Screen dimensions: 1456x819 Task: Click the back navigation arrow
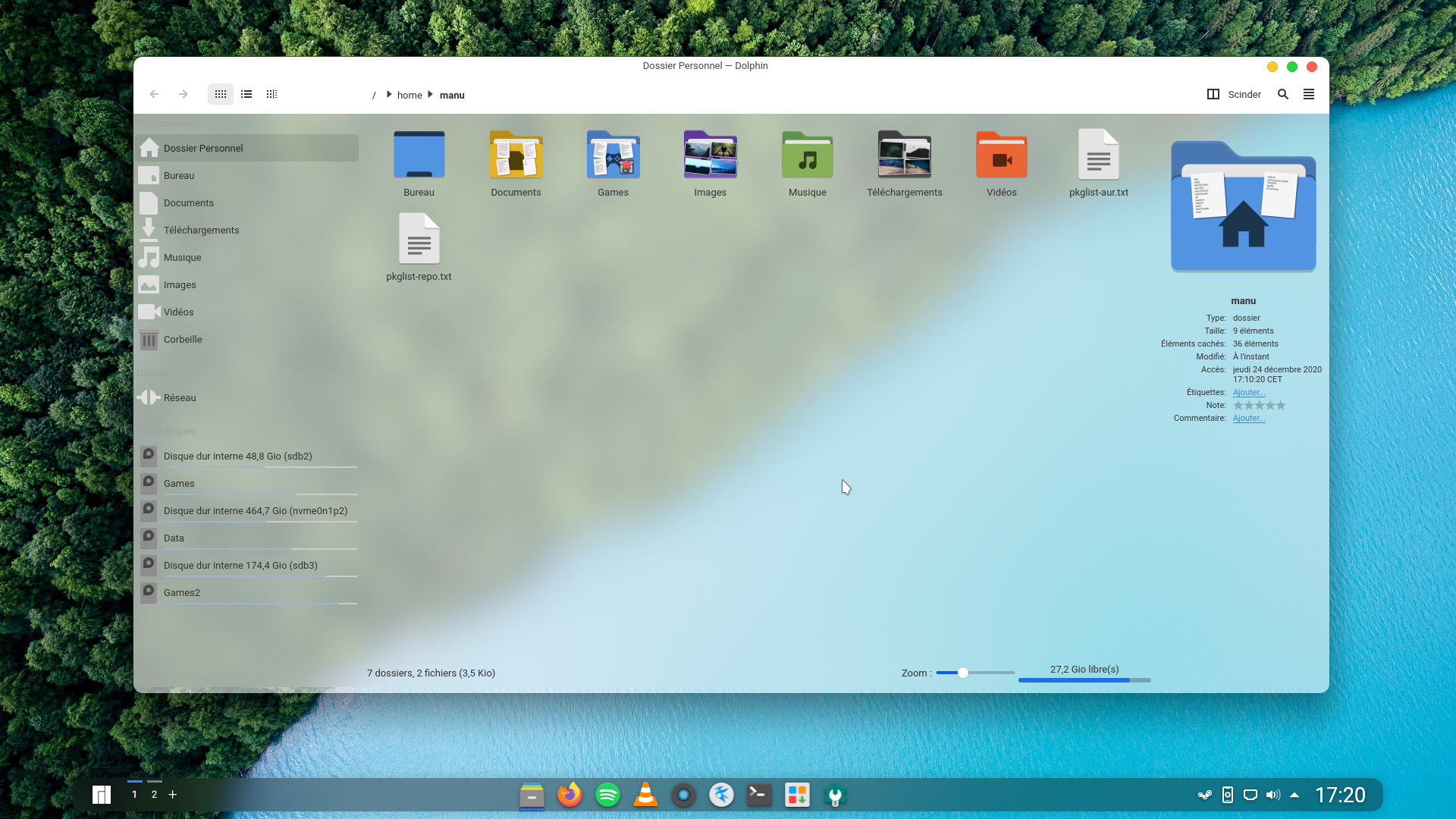click(x=154, y=94)
